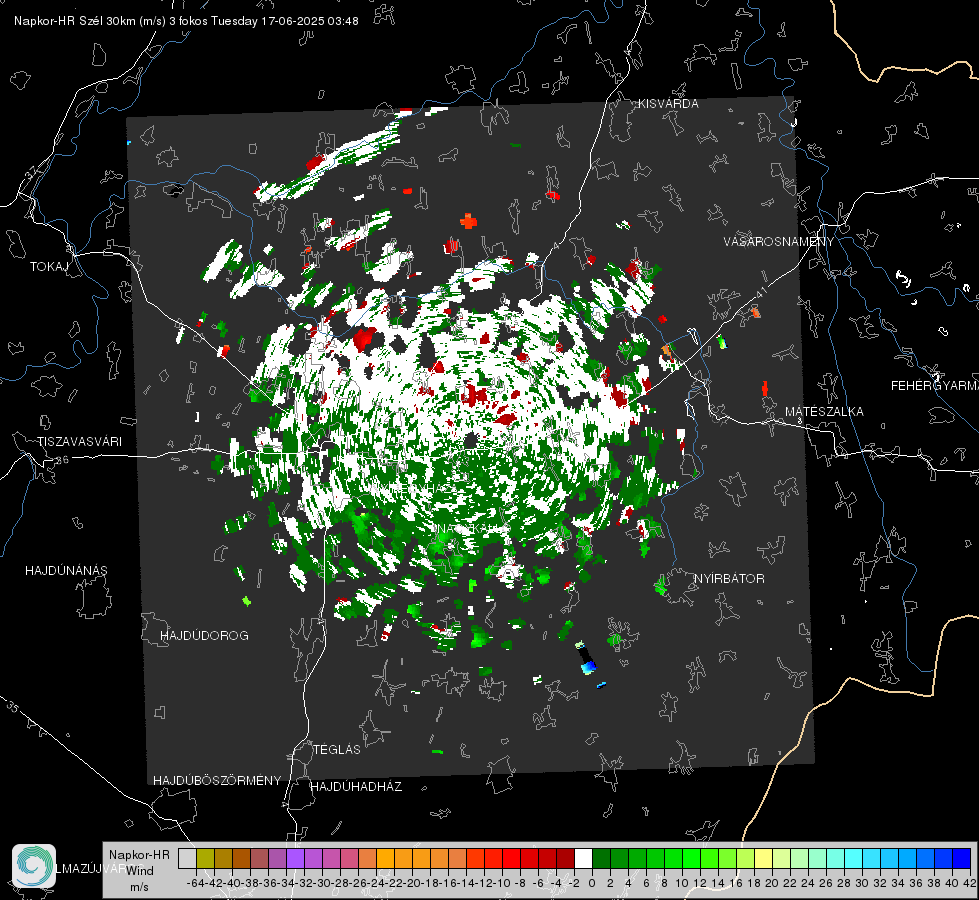Select the light grey swatch at legend start
This screenshot has width=979, height=900.
(187, 858)
